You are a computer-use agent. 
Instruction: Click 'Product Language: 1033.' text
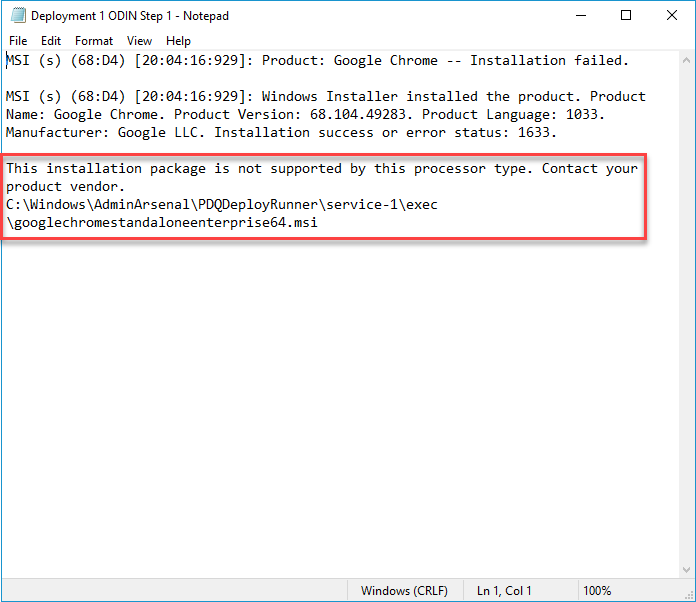[x=513, y=115]
